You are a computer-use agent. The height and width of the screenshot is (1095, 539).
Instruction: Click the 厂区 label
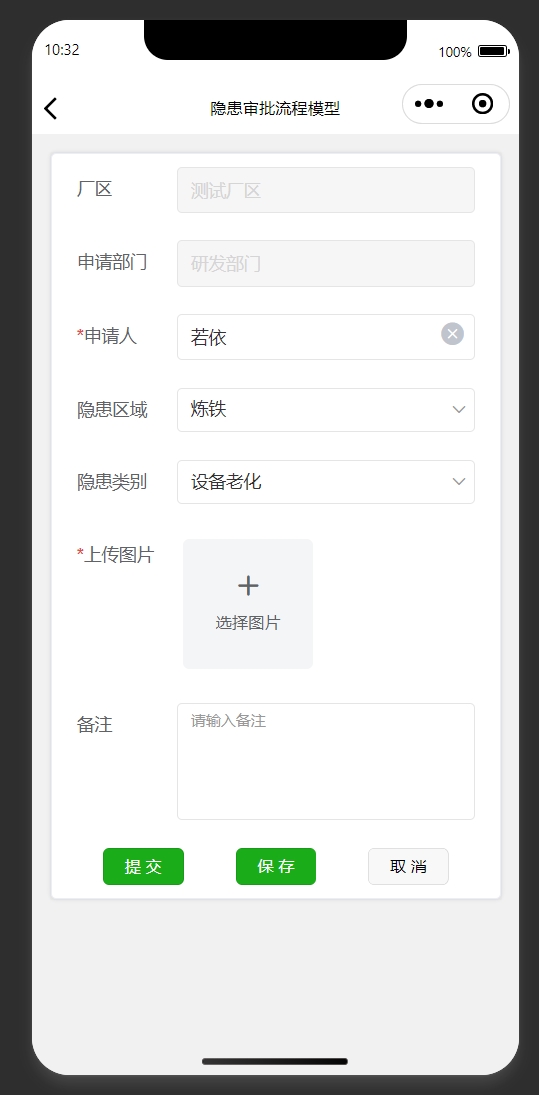(94, 189)
